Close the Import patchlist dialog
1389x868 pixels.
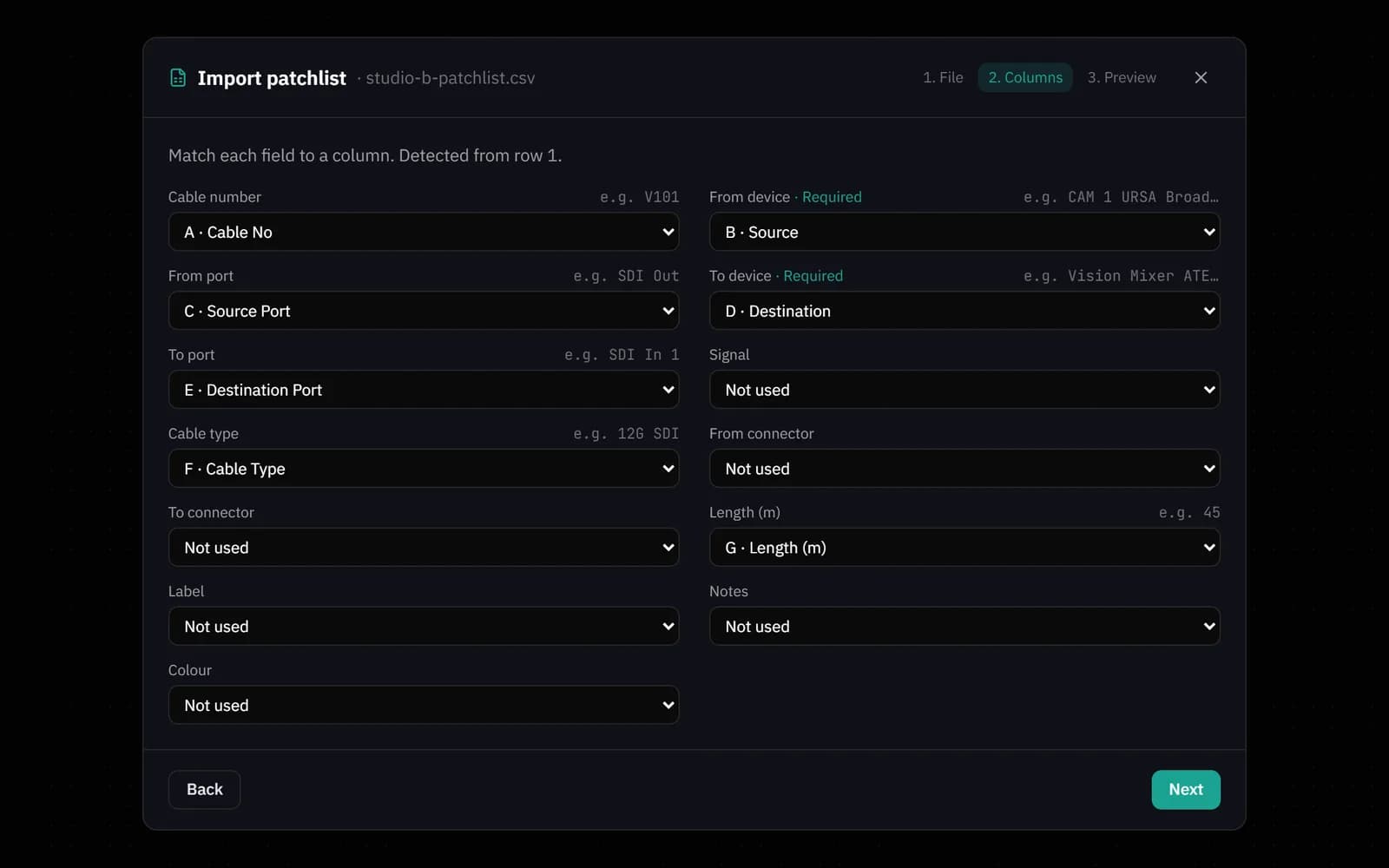[1201, 77]
